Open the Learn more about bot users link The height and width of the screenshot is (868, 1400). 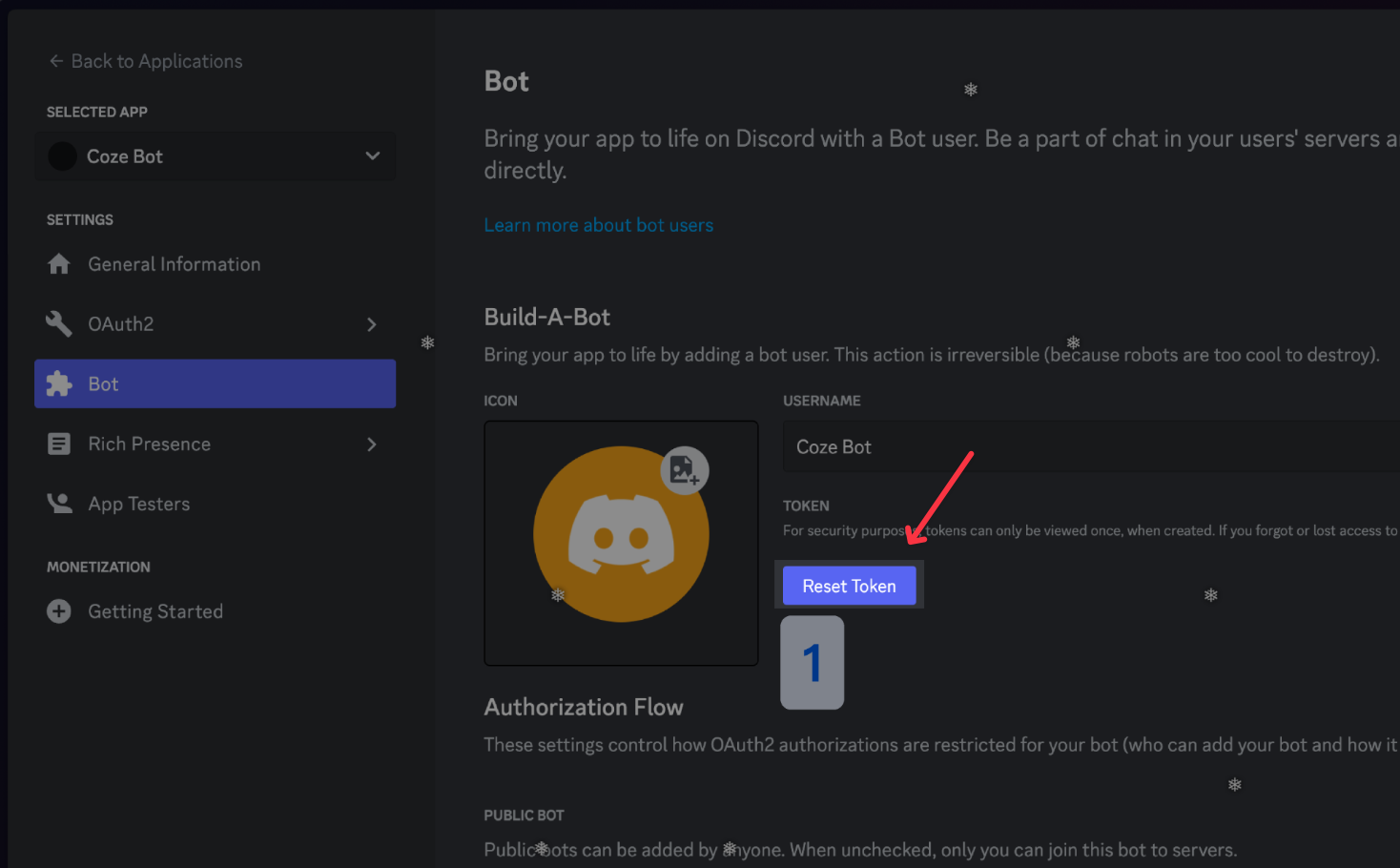coord(598,225)
